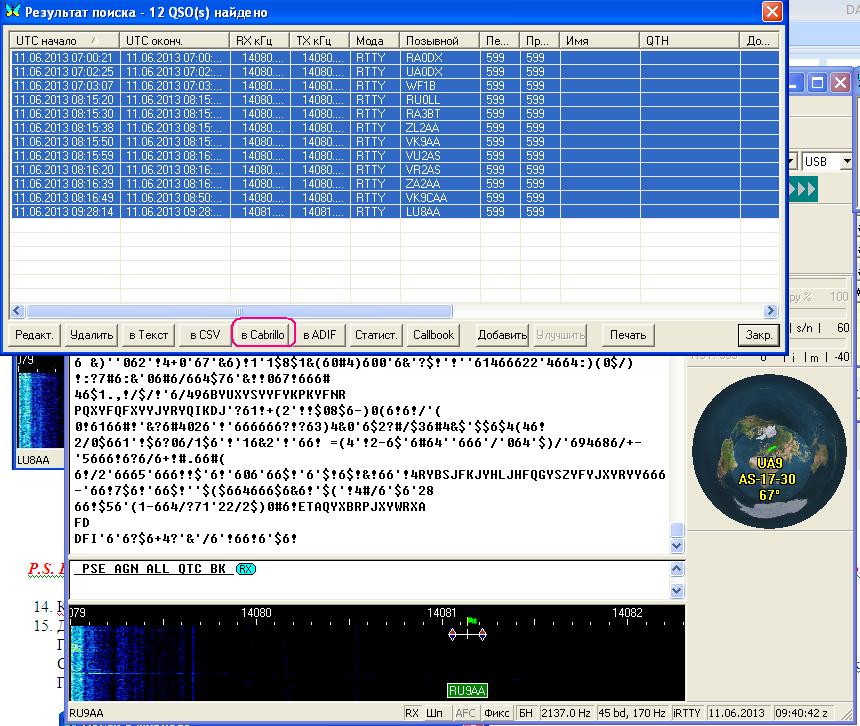Toggle the 'Фикс' status bar option

[x=497, y=713]
